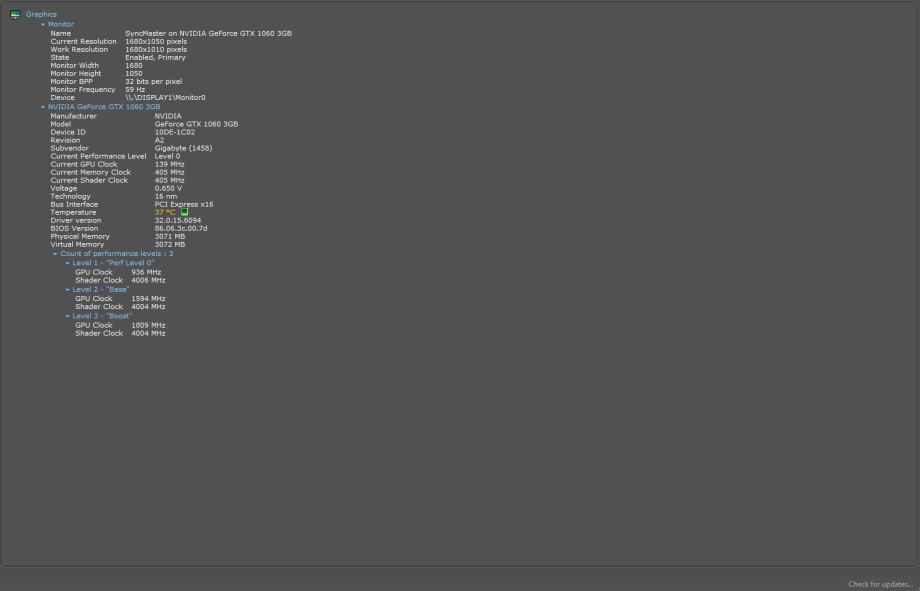This screenshot has height=591, width=920.
Task: Click the Revision value A2
Action: (x=160, y=141)
